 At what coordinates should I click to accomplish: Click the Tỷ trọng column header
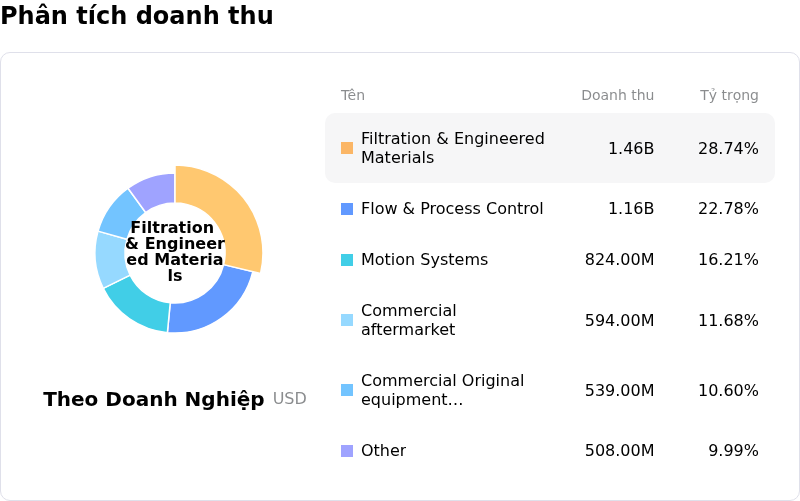[x=729, y=96]
